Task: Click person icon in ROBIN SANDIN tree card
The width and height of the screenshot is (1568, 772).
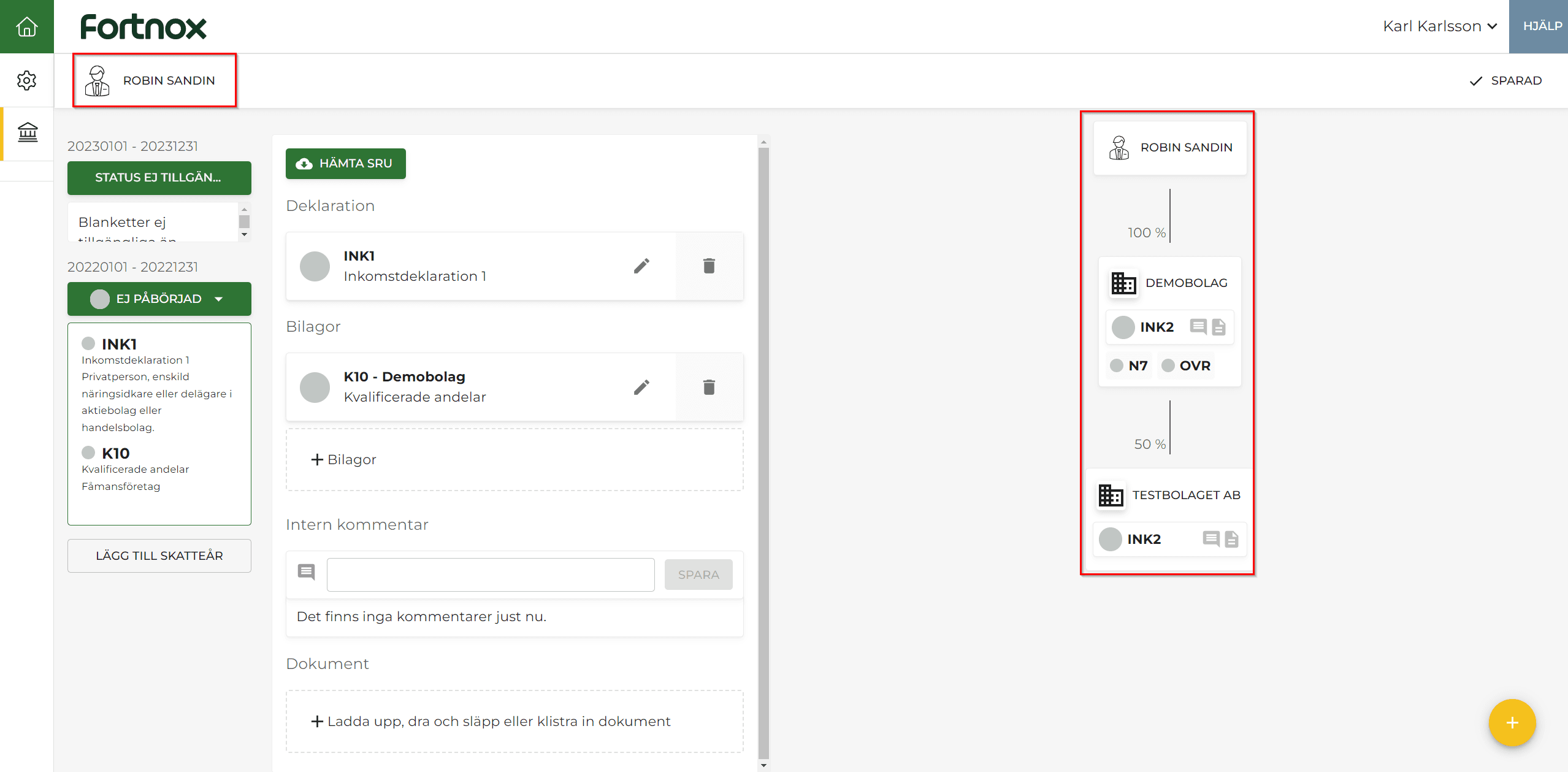Action: pyautogui.click(x=1119, y=147)
